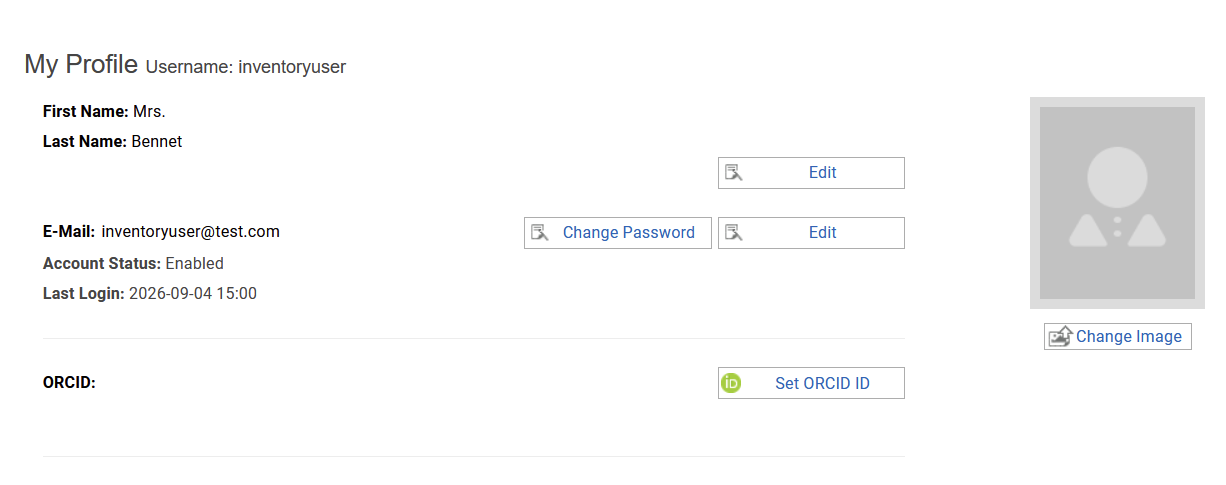Click the My Profile heading

pyautogui.click(x=81, y=65)
